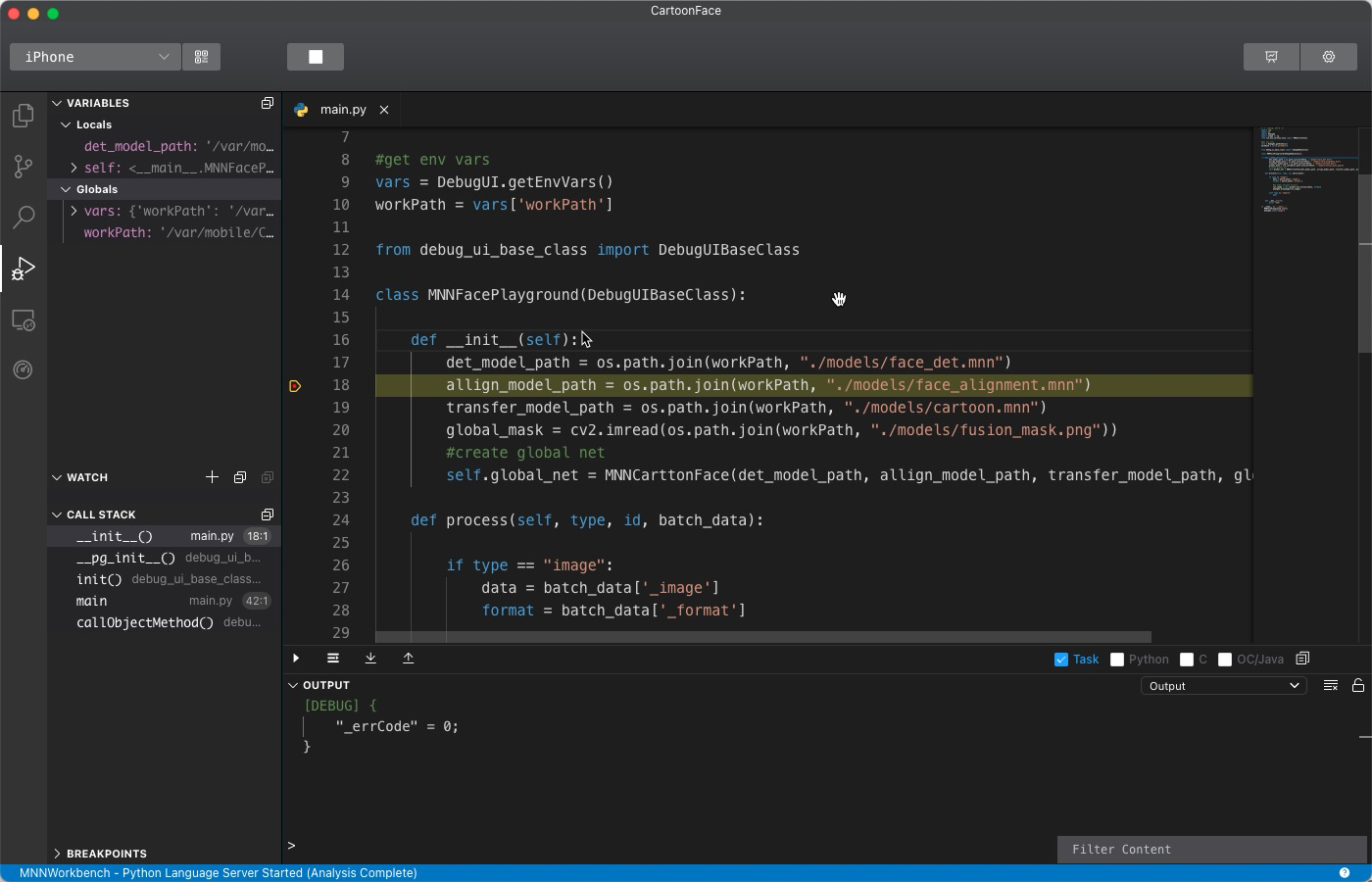Viewport: 1372px width, 882px height.
Task: Click the "_errCode" = 0 output line
Action: pyautogui.click(x=397, y=726)
